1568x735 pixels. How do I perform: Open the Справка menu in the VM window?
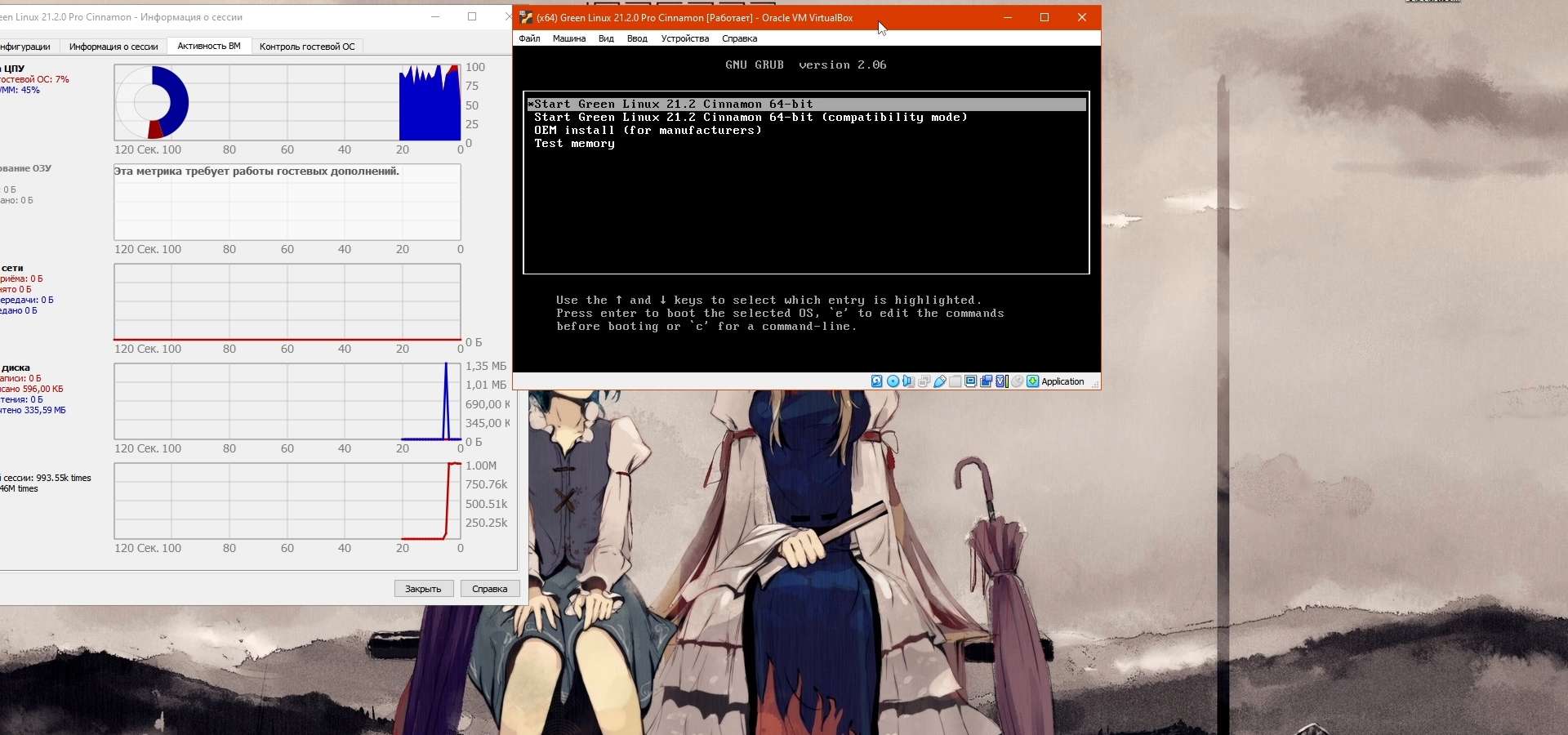pos(740,38)
